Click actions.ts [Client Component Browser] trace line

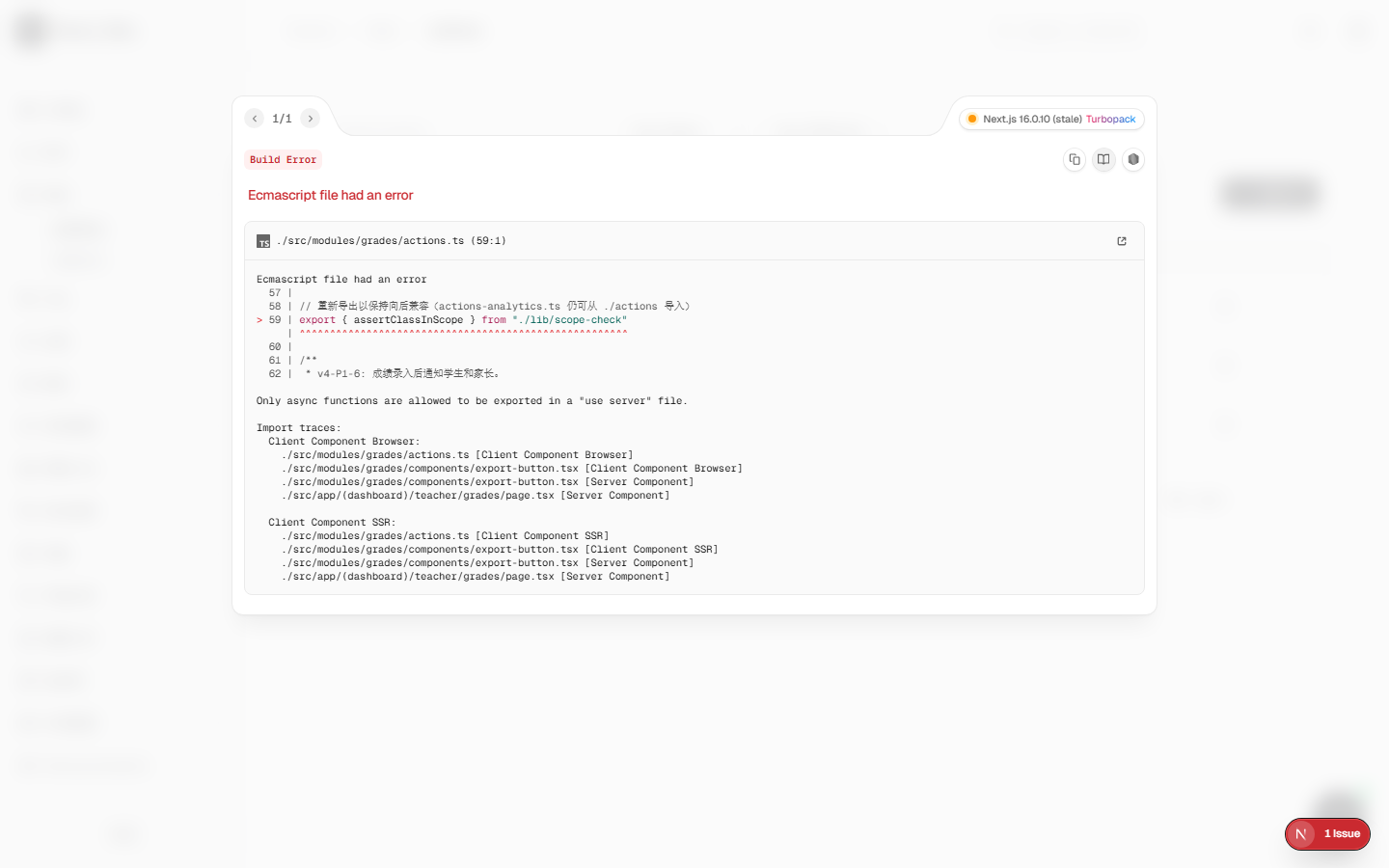pos(457,455)
